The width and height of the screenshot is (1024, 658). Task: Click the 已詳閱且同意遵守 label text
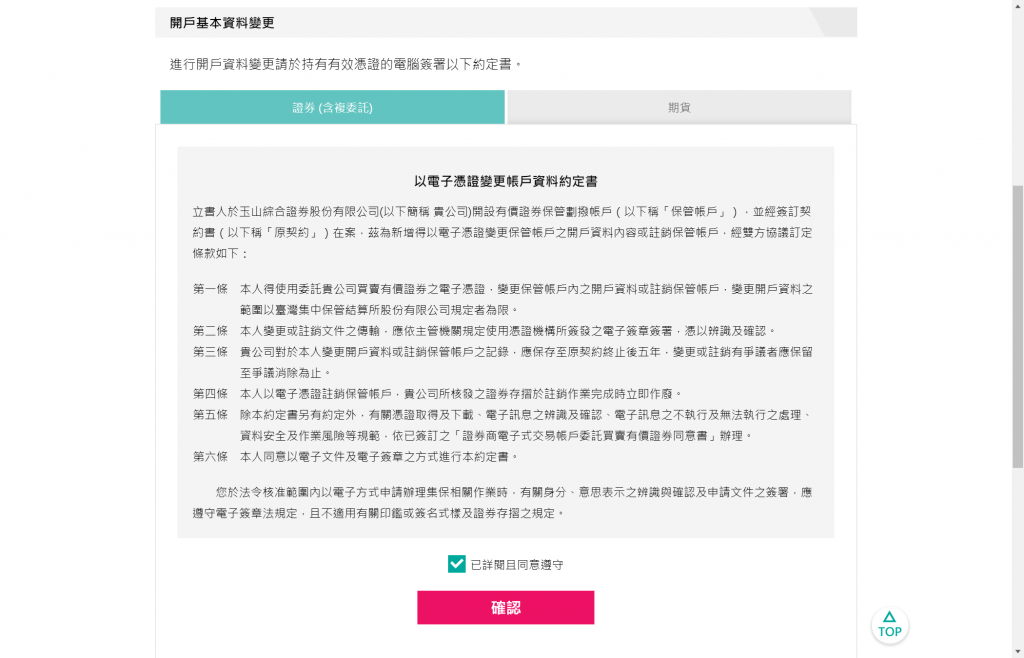pos(517,565)
